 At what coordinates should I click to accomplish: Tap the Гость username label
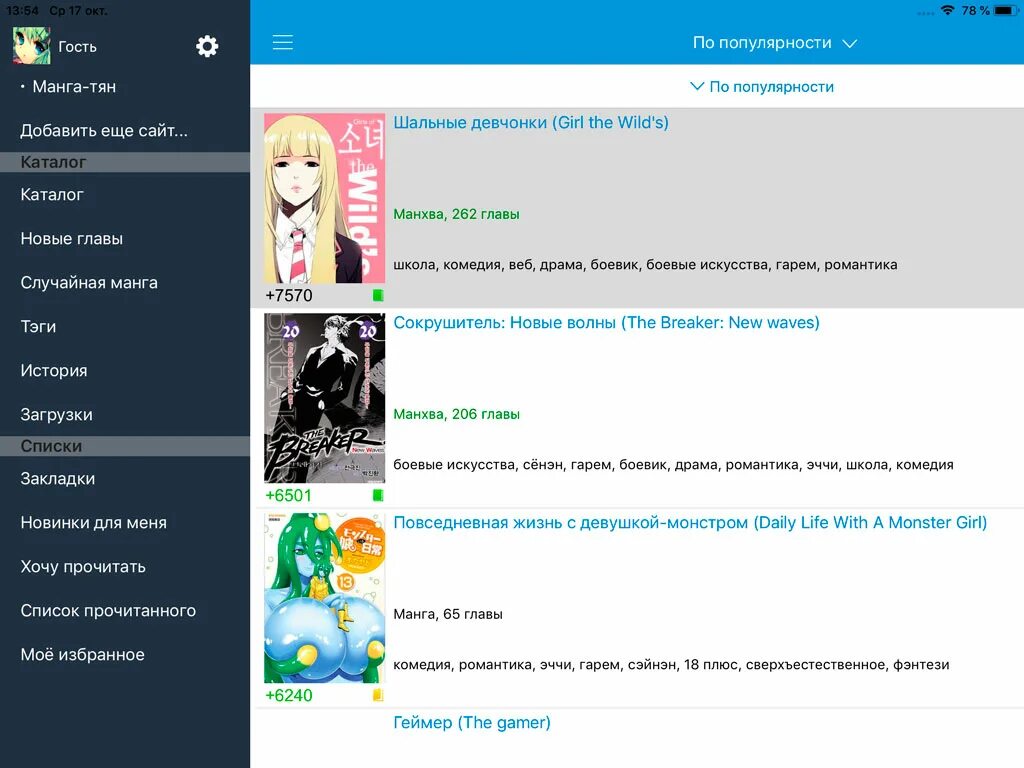[x=77, y=46]
